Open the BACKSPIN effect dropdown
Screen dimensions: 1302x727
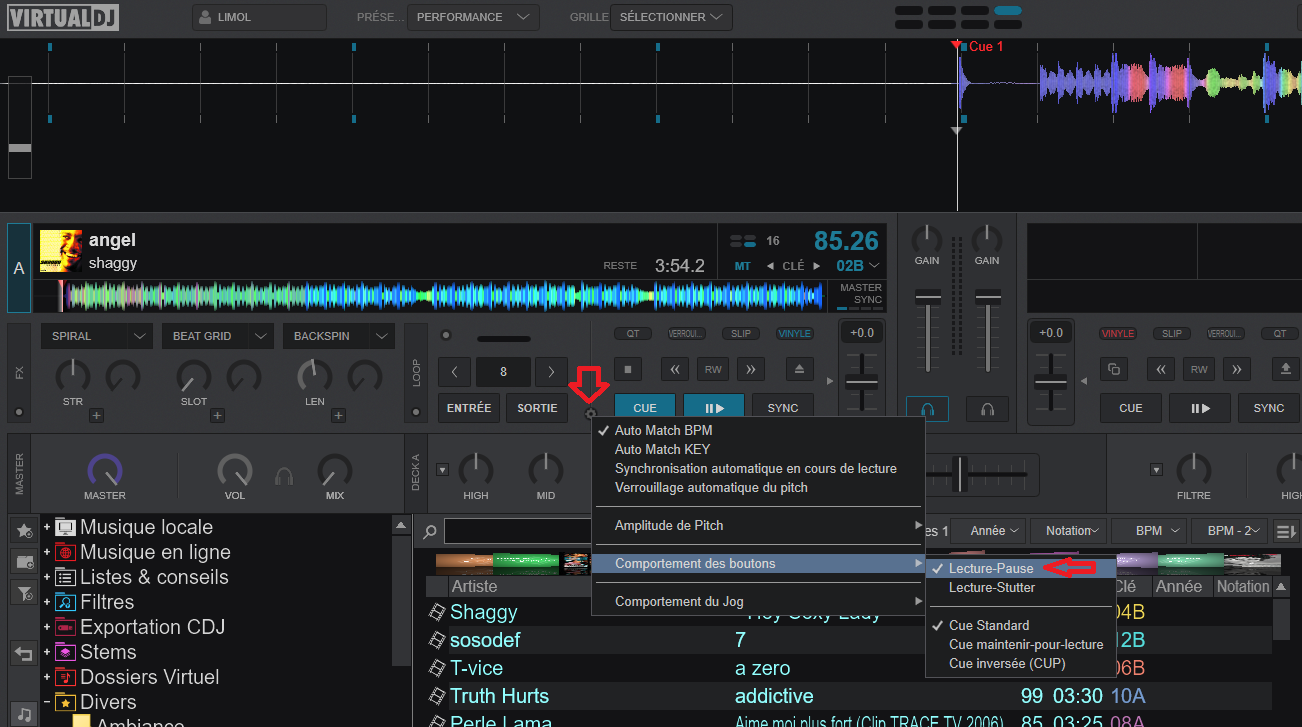click(x=339, y=336)
